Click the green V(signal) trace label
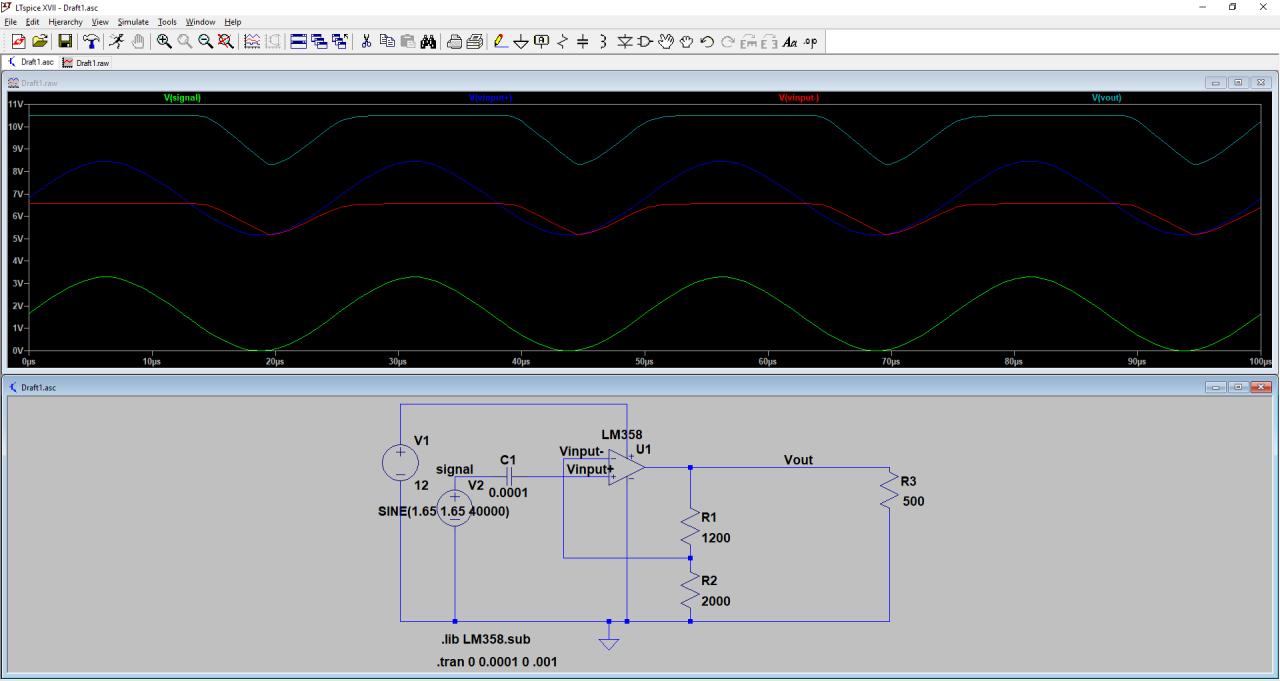The width and height of the screenshot is (1280, 681). [x=182, y=98]
